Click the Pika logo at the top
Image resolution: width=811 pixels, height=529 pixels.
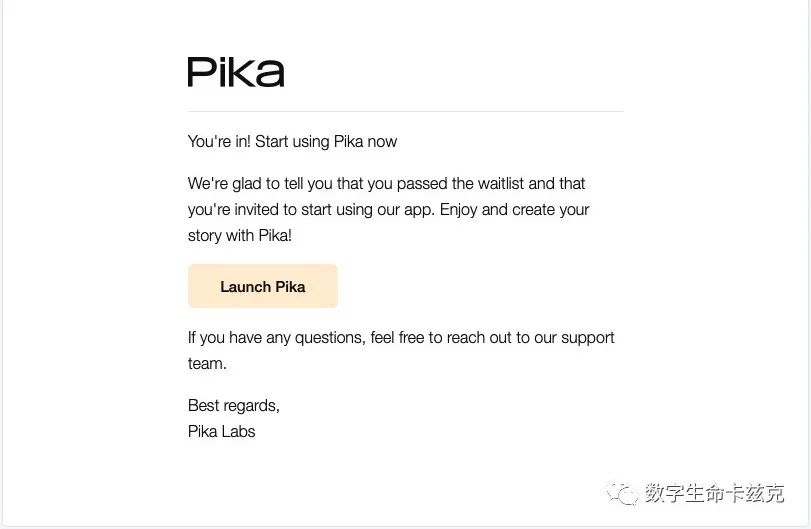click(x=236, y=72)
